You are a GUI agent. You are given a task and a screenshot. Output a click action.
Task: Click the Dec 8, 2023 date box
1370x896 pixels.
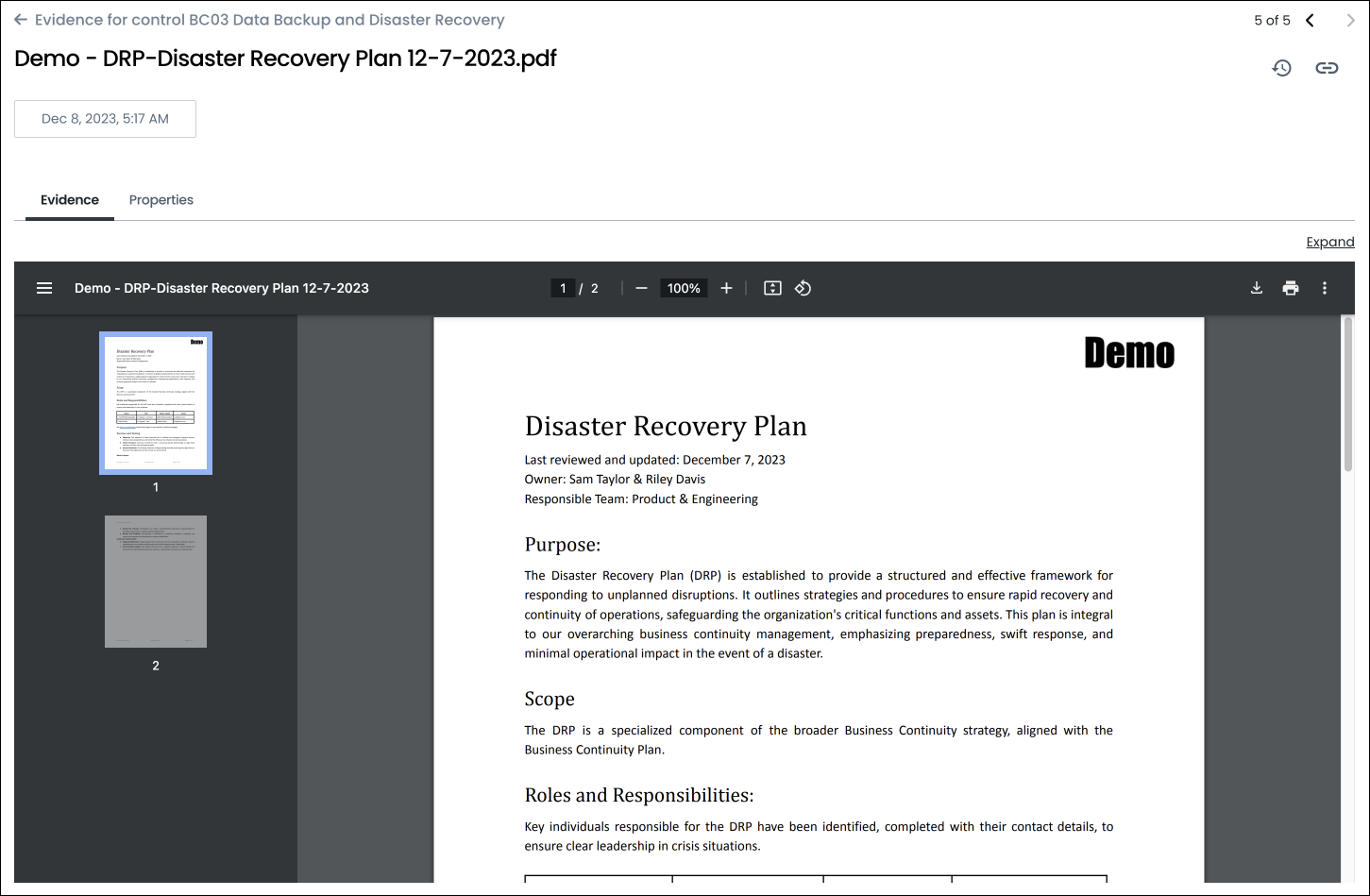pyautogui.click(x=105, y=119)
